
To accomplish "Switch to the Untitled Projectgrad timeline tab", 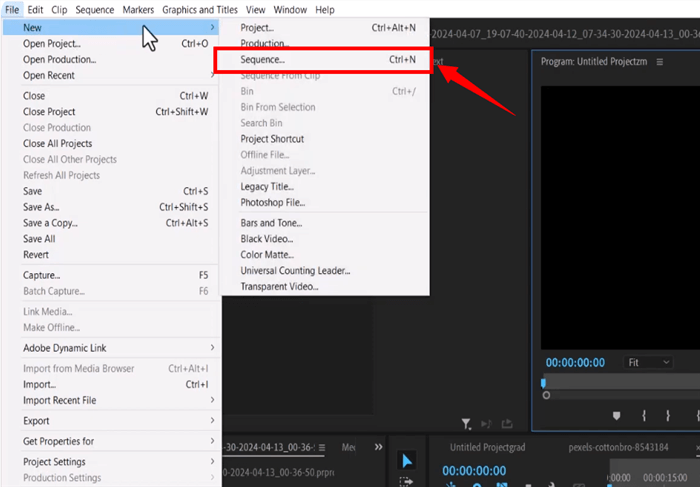I will point(487,447).
